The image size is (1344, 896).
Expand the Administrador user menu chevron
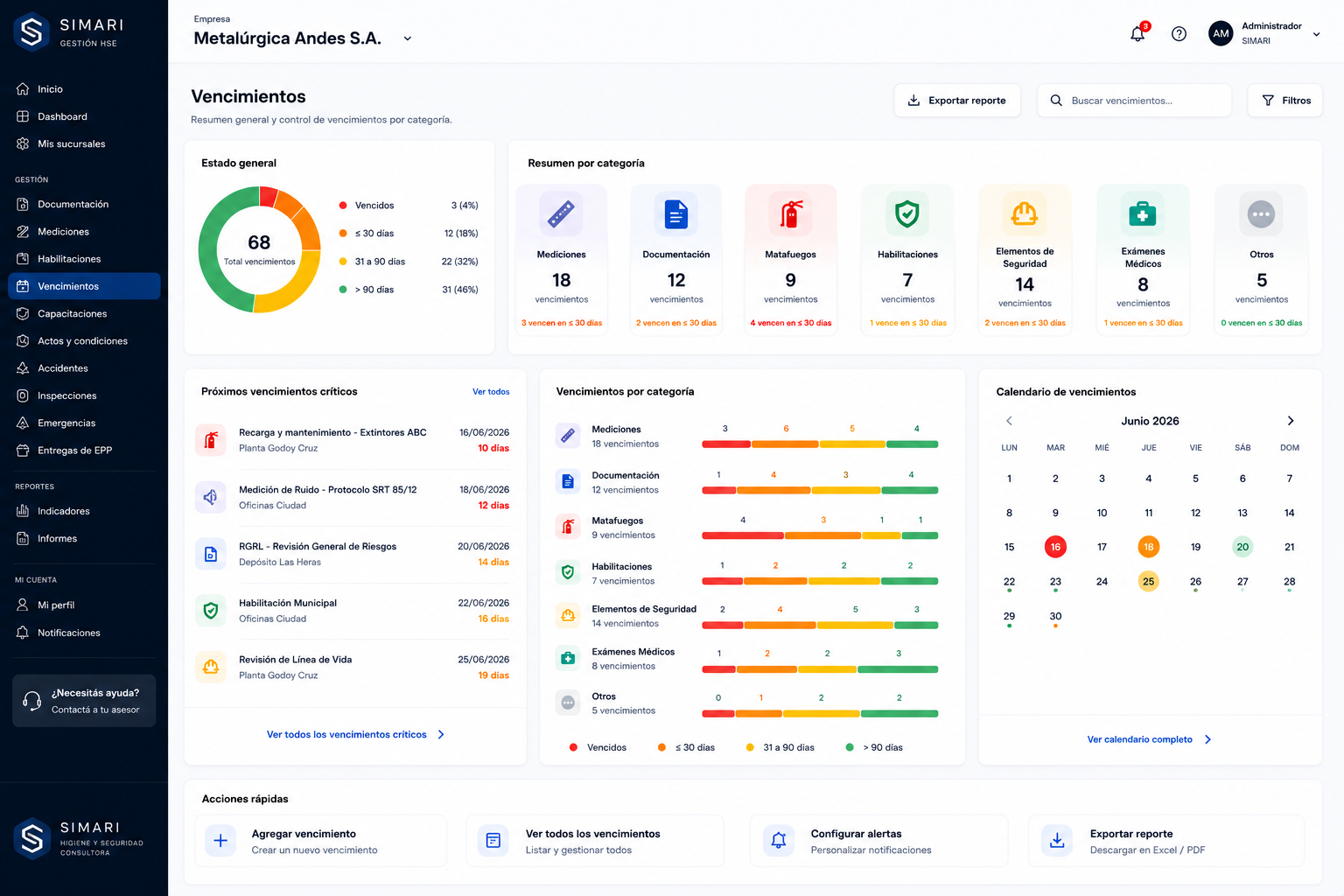coord(1316,35)
